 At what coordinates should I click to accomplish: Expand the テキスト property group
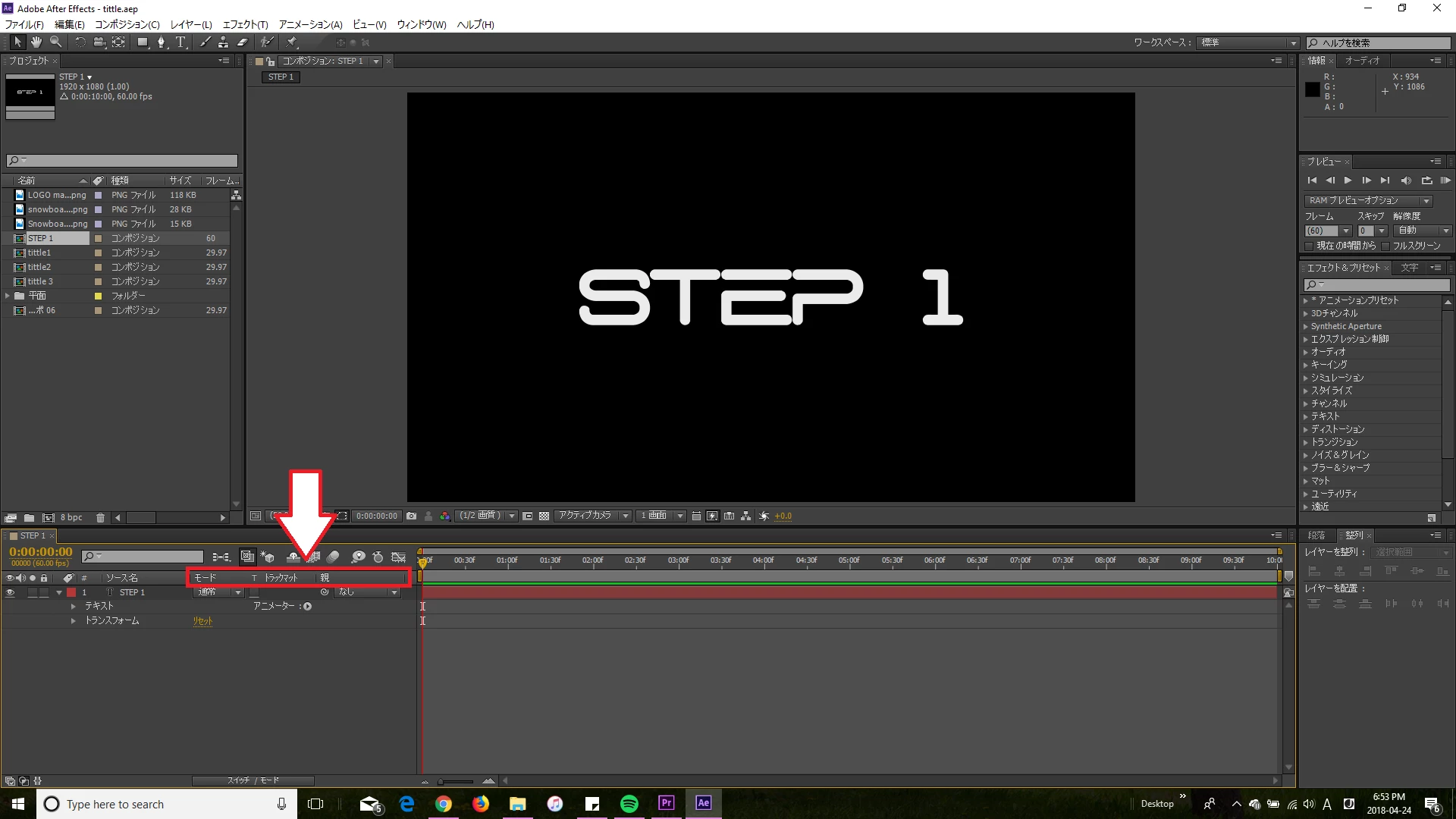click(x=73, y=607)
